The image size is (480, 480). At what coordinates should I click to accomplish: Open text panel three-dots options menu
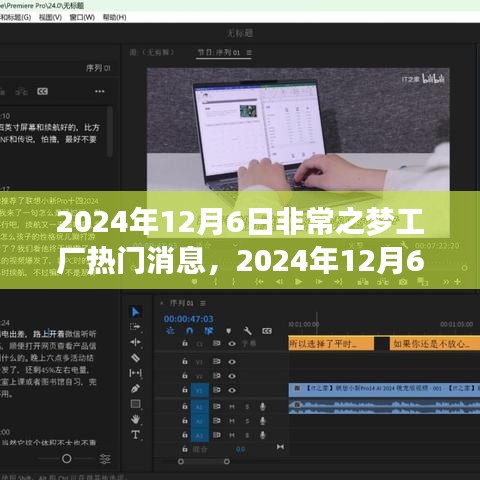99,91
